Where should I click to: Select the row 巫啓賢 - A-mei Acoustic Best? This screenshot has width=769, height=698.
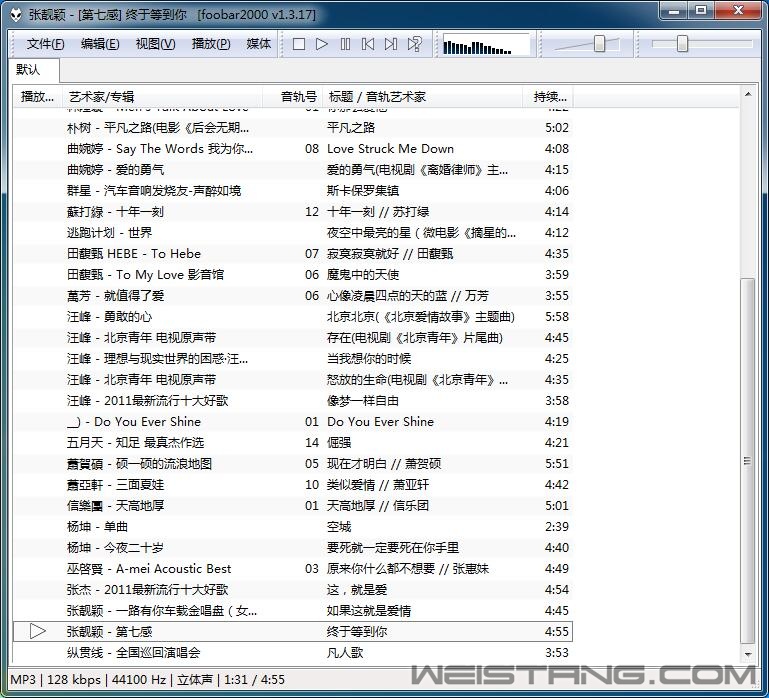pyautogui.click(x=293, y=569)
